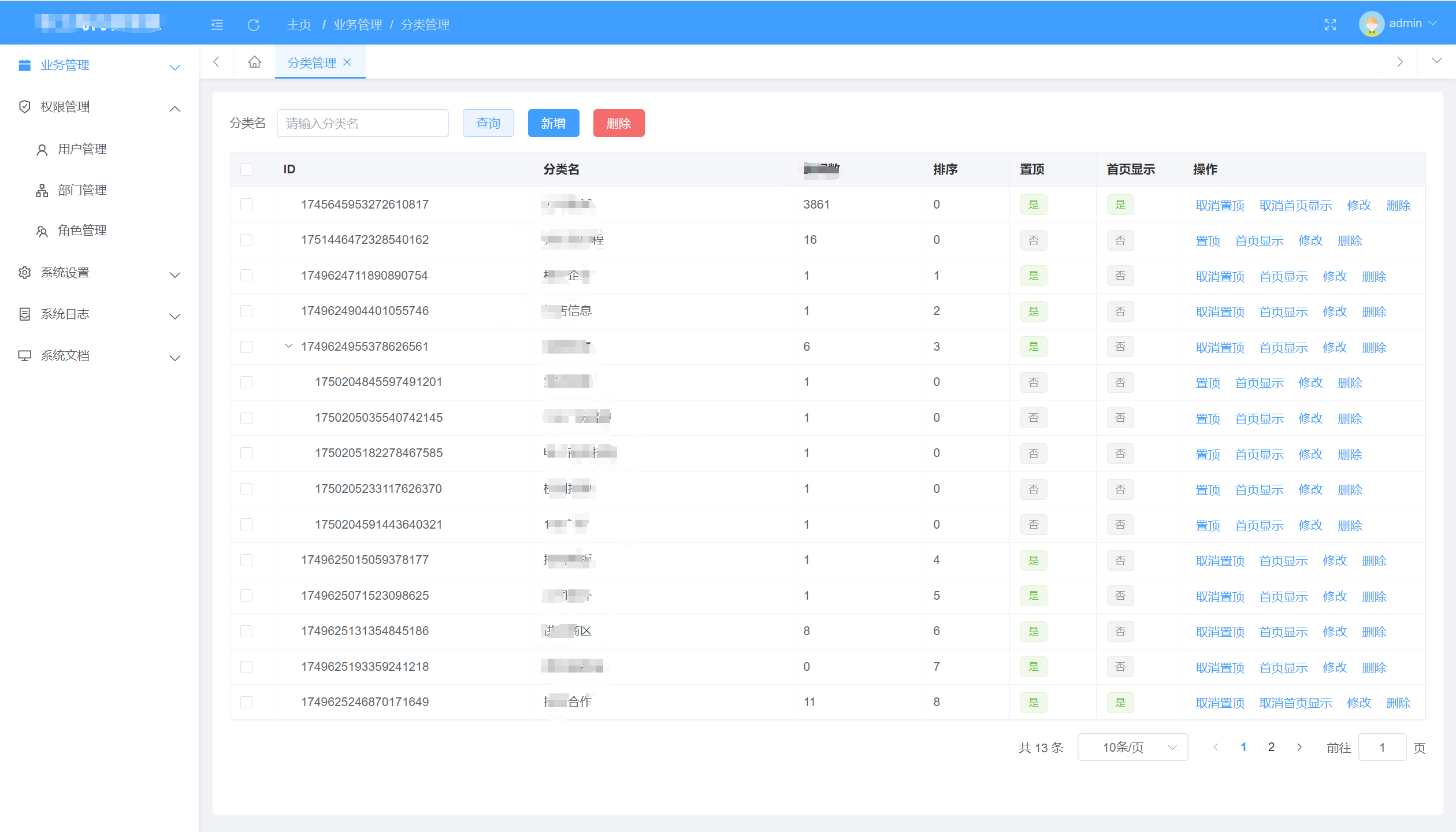Check the row 1749624955378626561 checkbox
The image size is (1456, 832).
tap(247, 347)
